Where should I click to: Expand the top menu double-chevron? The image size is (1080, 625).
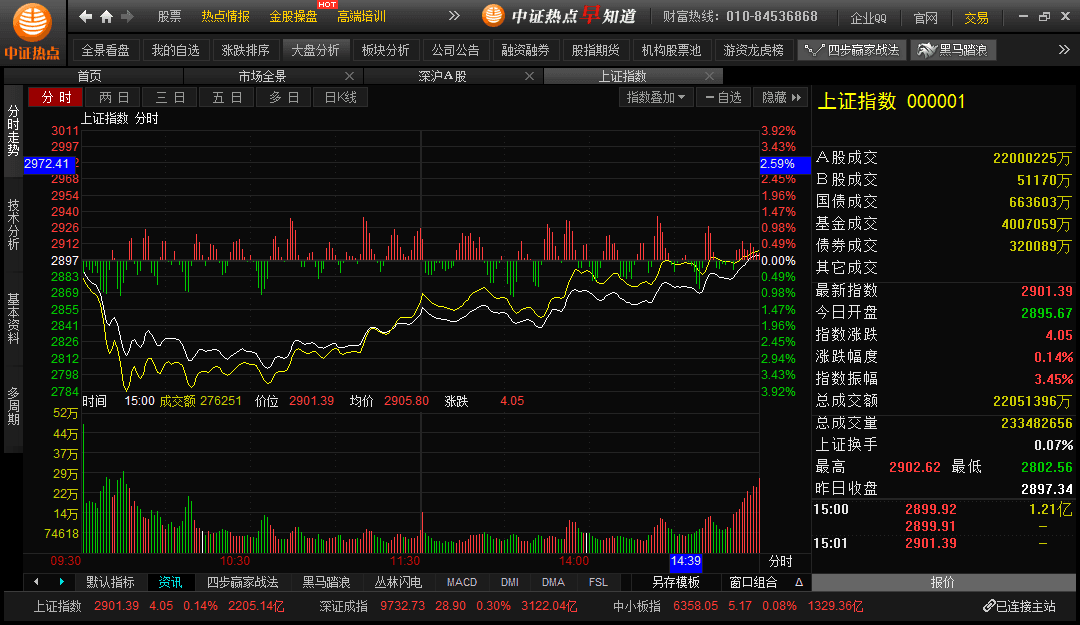click(454, 15)
